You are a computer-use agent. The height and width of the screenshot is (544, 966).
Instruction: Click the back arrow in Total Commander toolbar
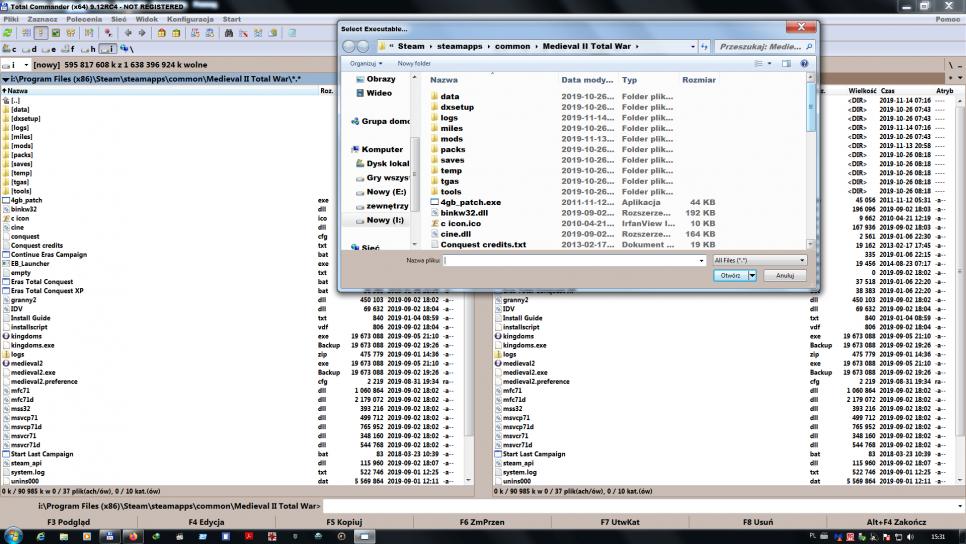[x=127, y=33]
